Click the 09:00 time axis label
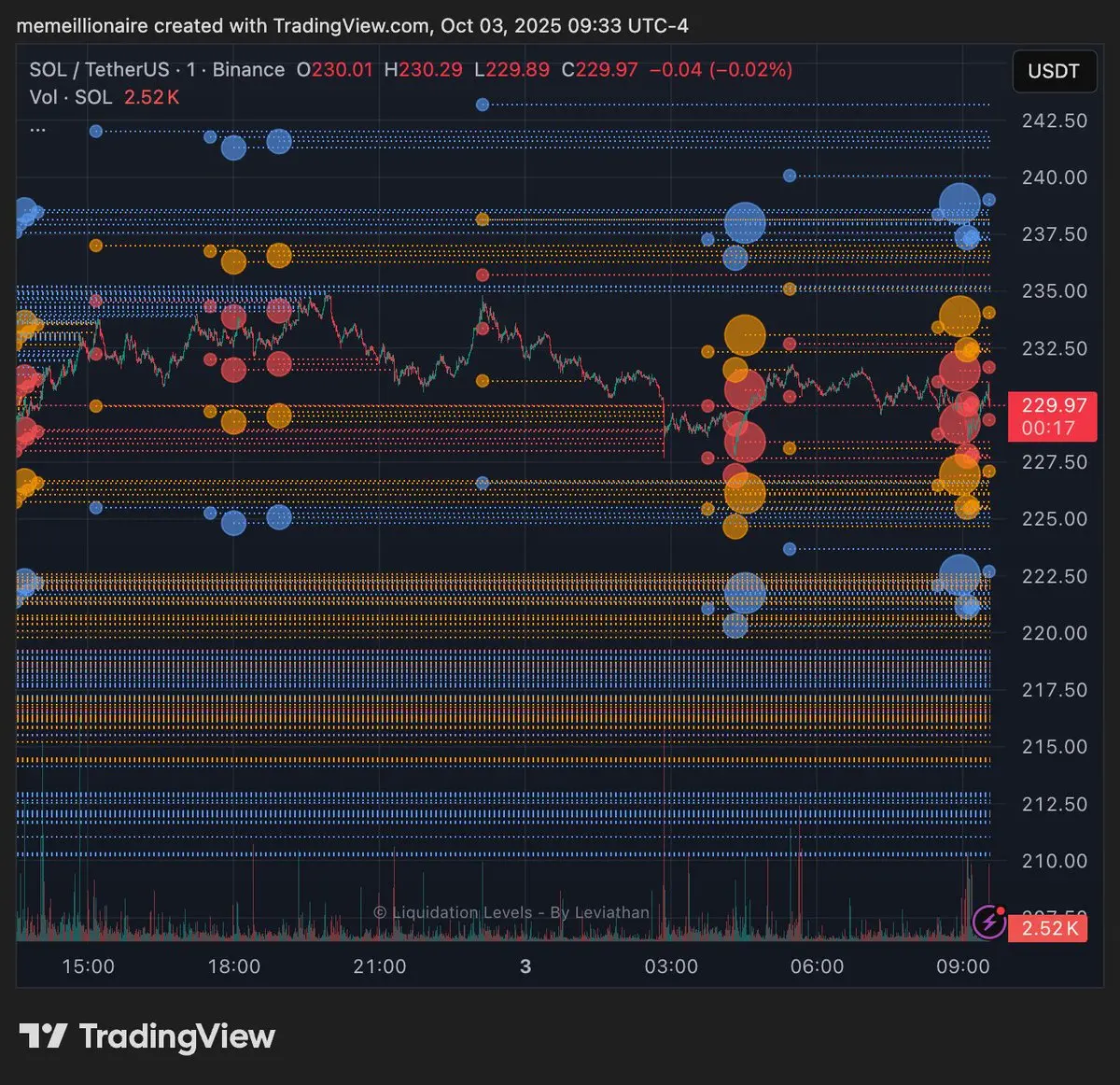Image resolution: width=1120 pixels, height=1085 pixels. 963,967
